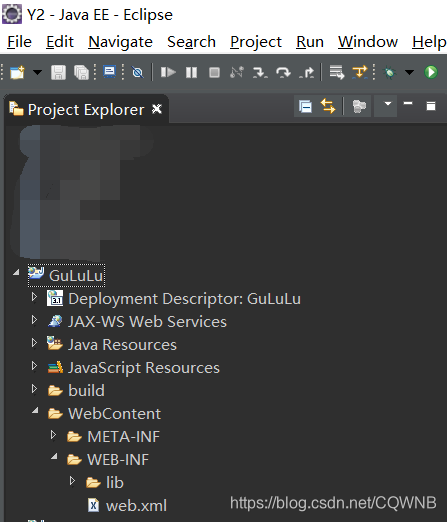Click the Step Return icon
Viewport: 447px width, 522px height.
307,72
